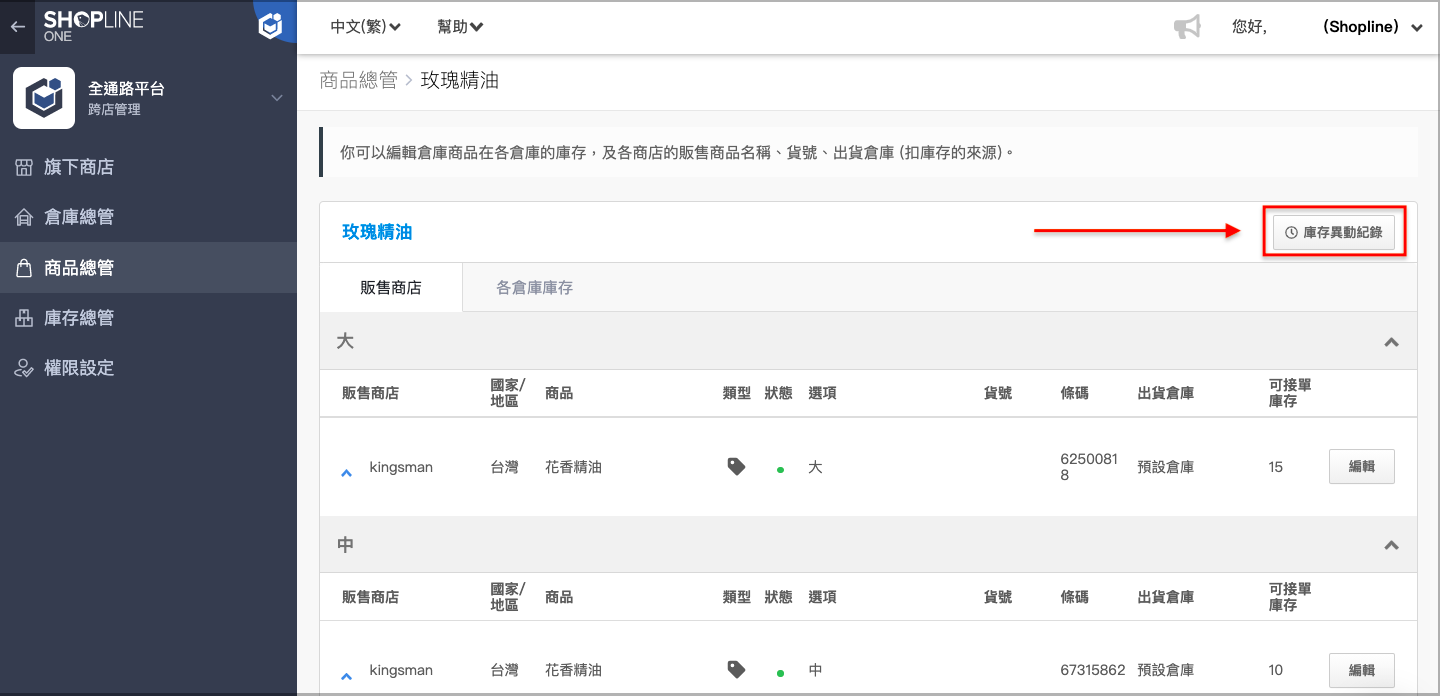Toggle the kingsman row arrow under 中
This screenshot has height=696, width=1440.
346,677
